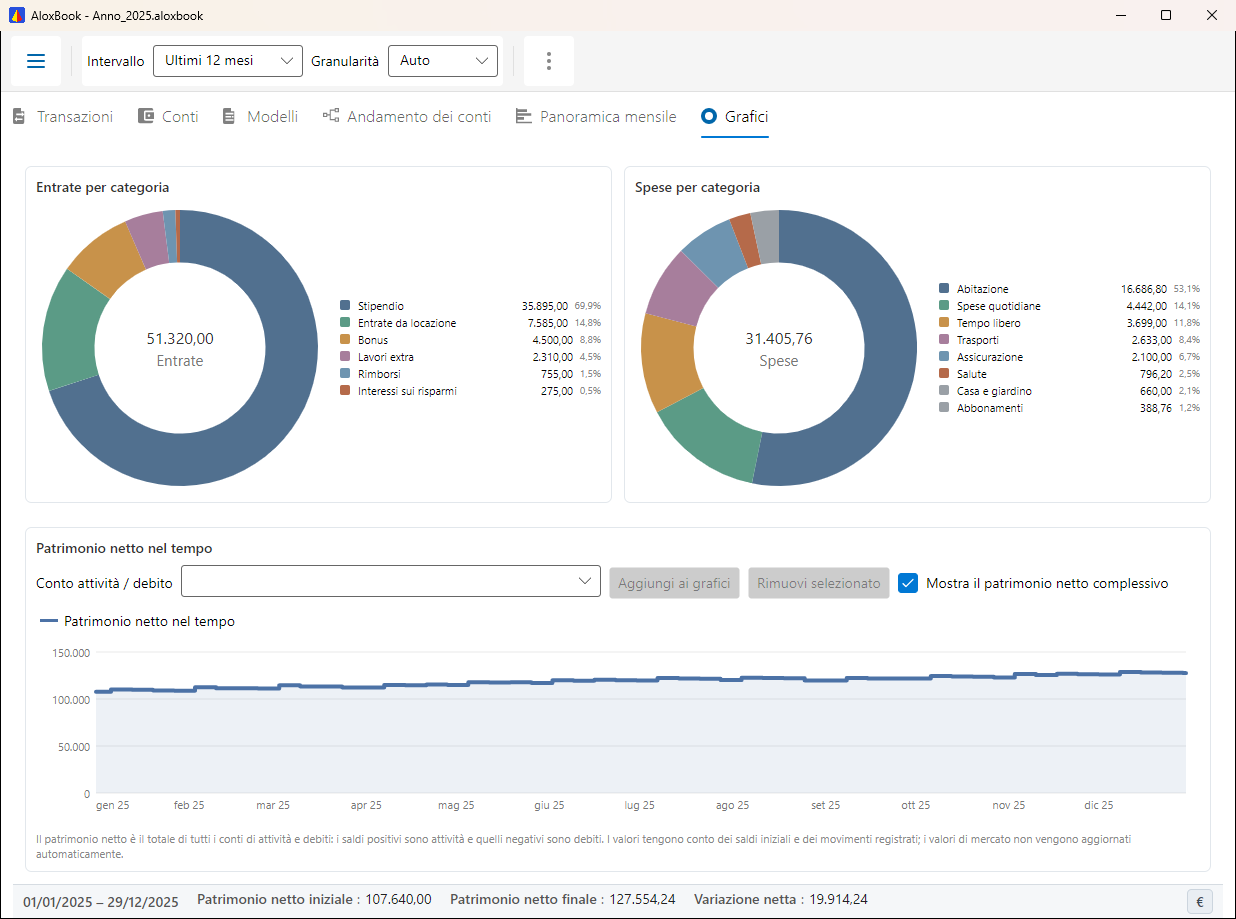Screen dimensions: 1236x919
Task: Click the Panoramica mensile bars icon
Action: point(523,116)
